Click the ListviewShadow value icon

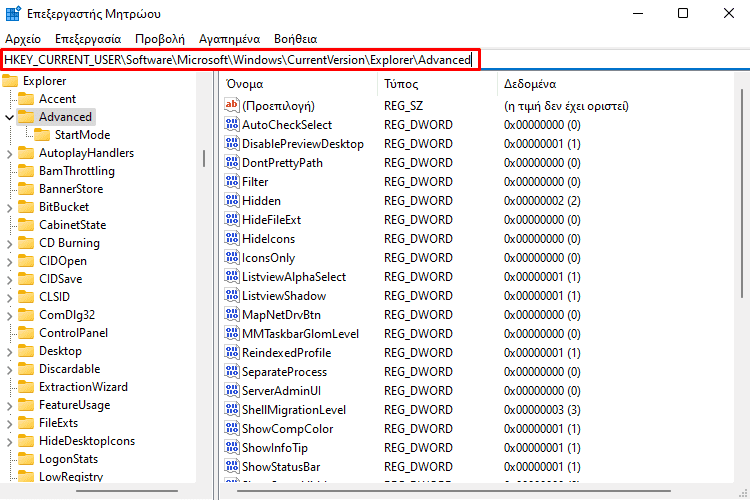tap(232, 296)
